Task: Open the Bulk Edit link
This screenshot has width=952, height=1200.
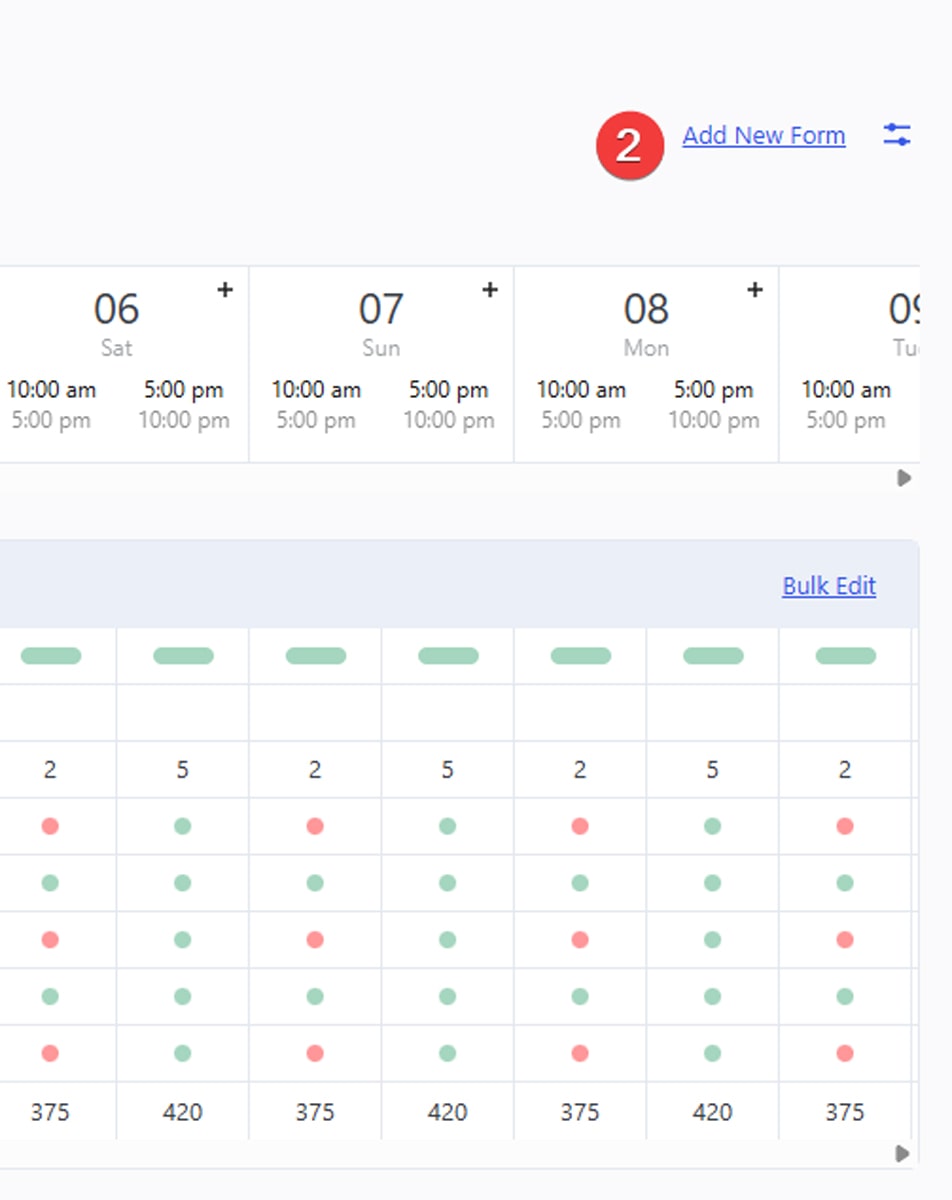Action: 828,586
